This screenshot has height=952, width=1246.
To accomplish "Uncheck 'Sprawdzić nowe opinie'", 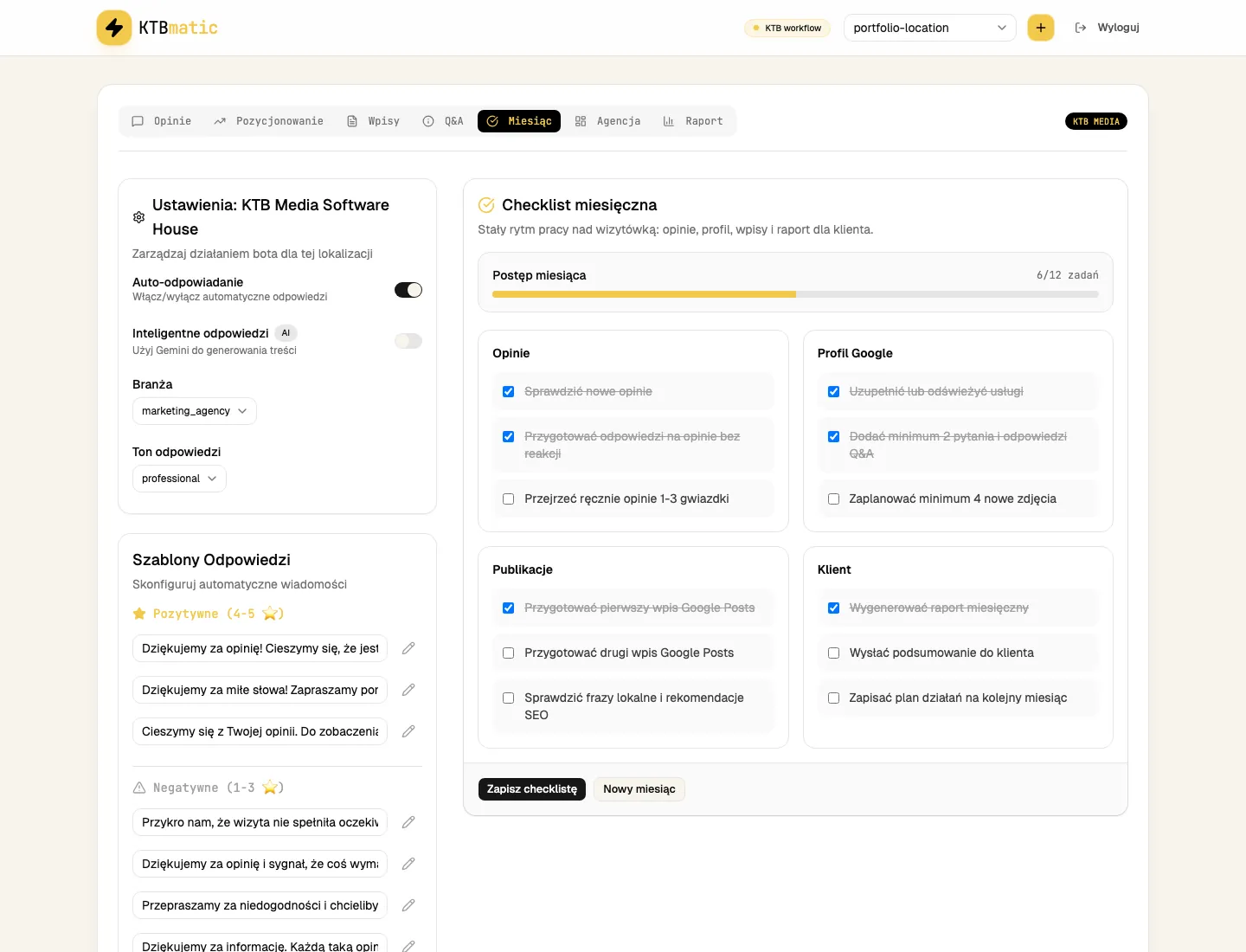I will pos(509,392).
